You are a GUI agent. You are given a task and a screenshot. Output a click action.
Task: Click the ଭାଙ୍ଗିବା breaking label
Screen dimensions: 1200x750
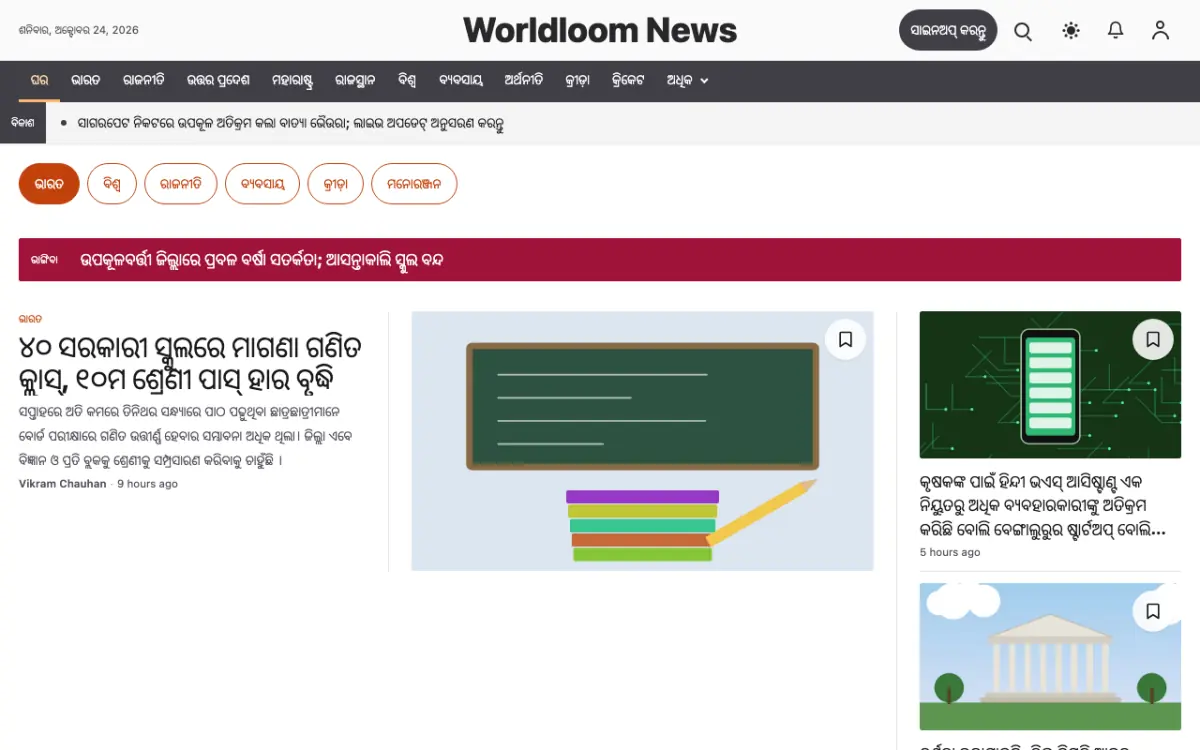pyautogui.click(x=44, y=260)
